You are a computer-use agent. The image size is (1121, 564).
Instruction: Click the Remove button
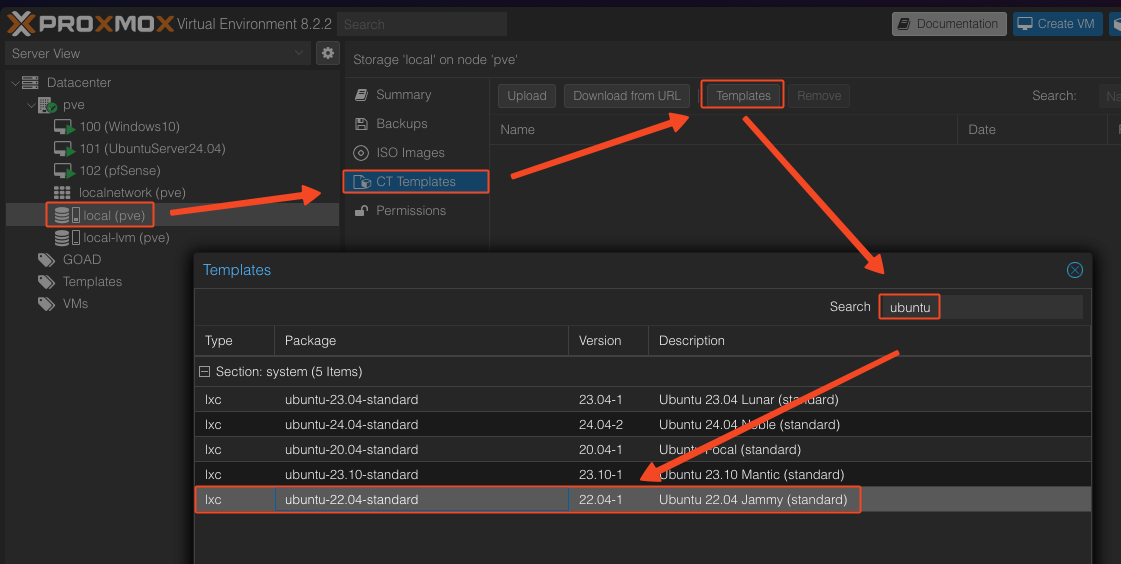[x=819, y=96]
